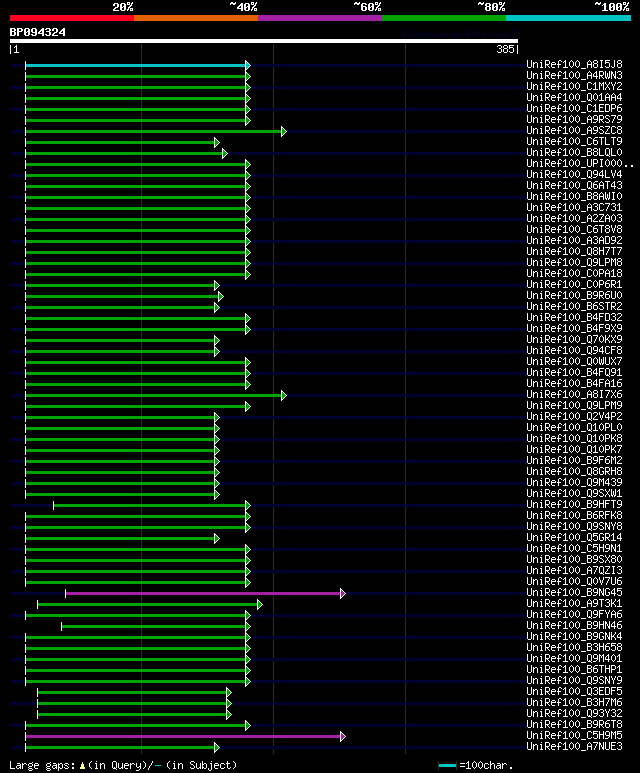
Task: Click the UniRef100_B8AWI0 text
Action: pyautogui.click(x=574, y=197)
